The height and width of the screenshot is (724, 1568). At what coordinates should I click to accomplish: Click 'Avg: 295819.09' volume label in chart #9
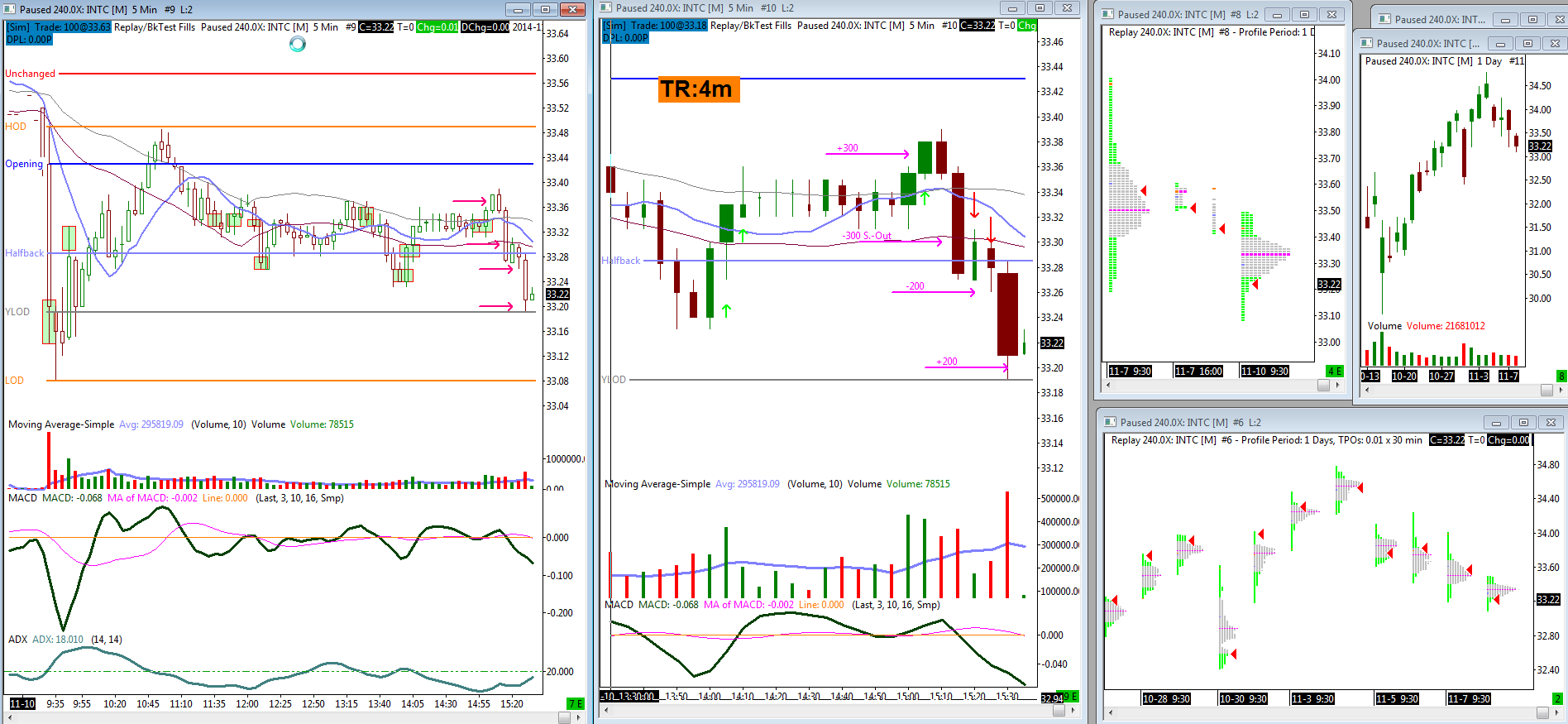[x=151, y=424]
